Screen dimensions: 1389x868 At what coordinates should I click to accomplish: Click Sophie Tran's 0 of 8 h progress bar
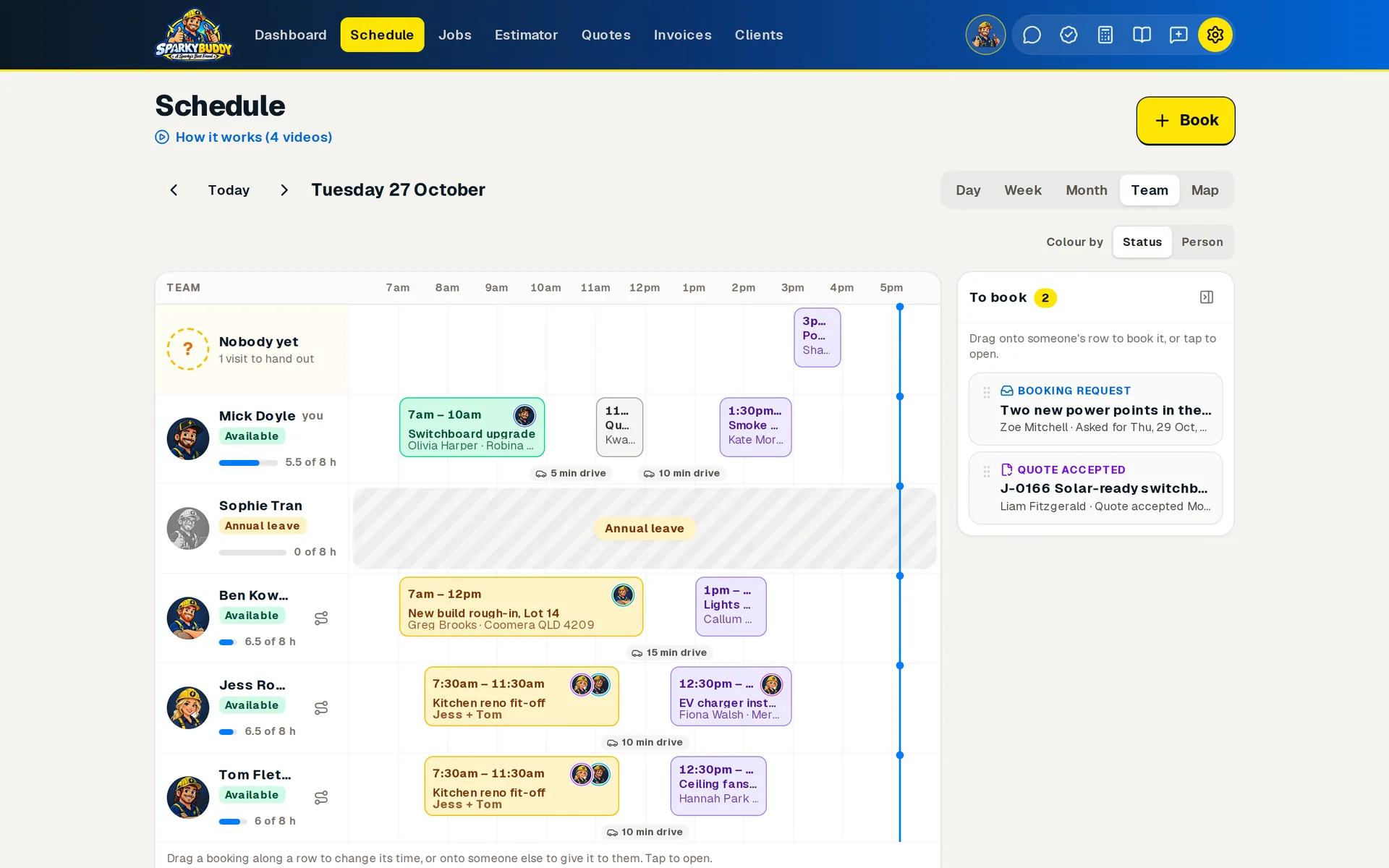pos(252,553)
